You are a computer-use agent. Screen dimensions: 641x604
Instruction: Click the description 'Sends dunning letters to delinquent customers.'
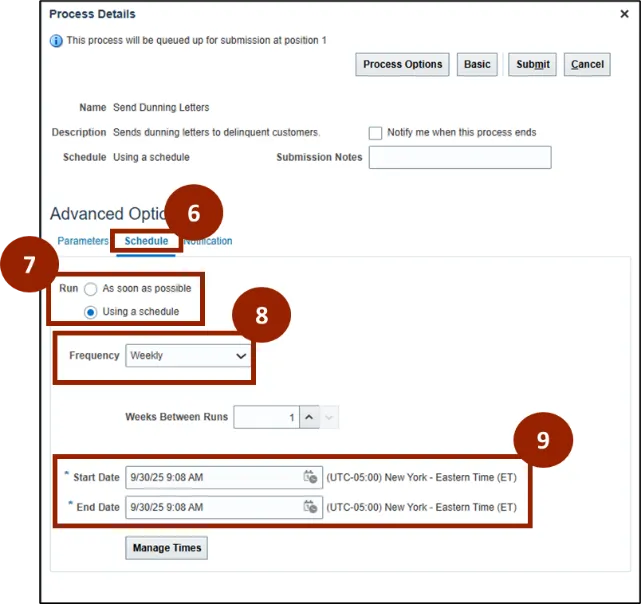coord(216,132)
